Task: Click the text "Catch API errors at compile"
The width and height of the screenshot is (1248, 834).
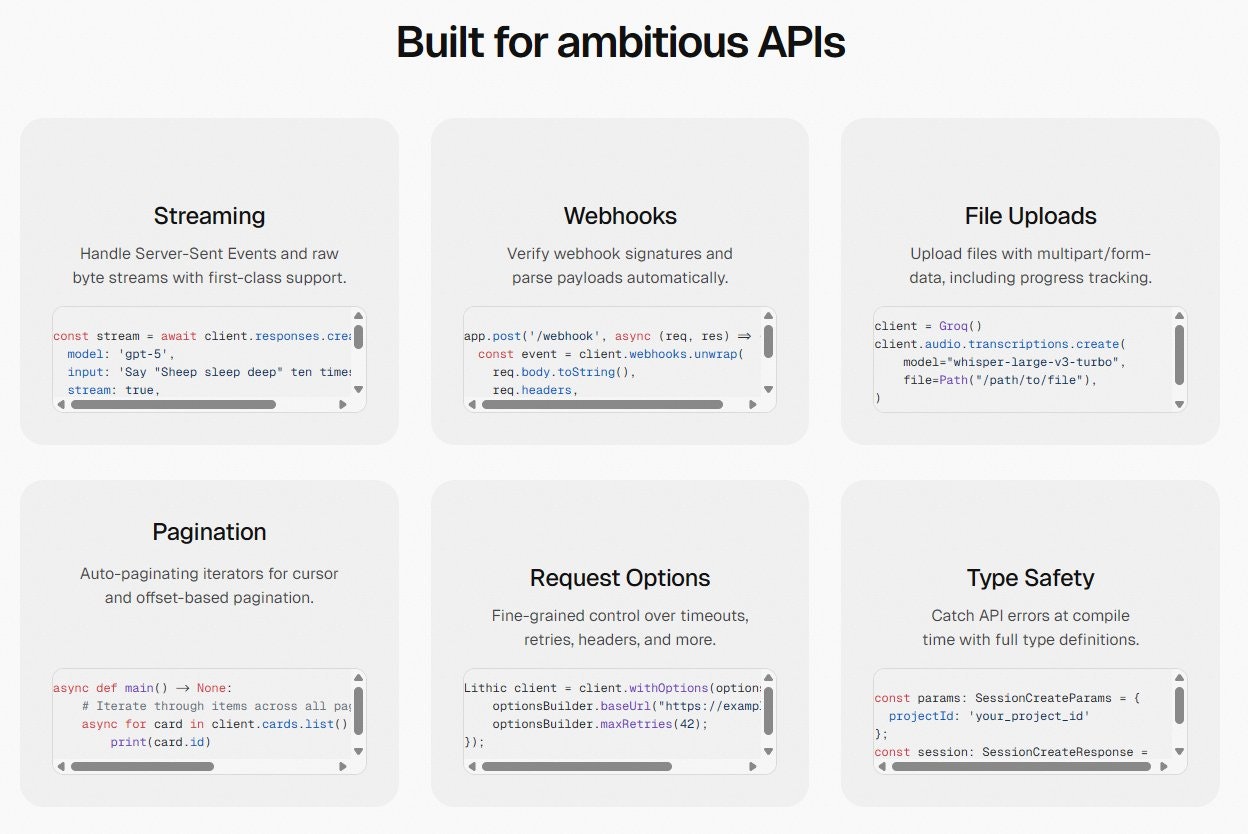Action: (1030, 616)
